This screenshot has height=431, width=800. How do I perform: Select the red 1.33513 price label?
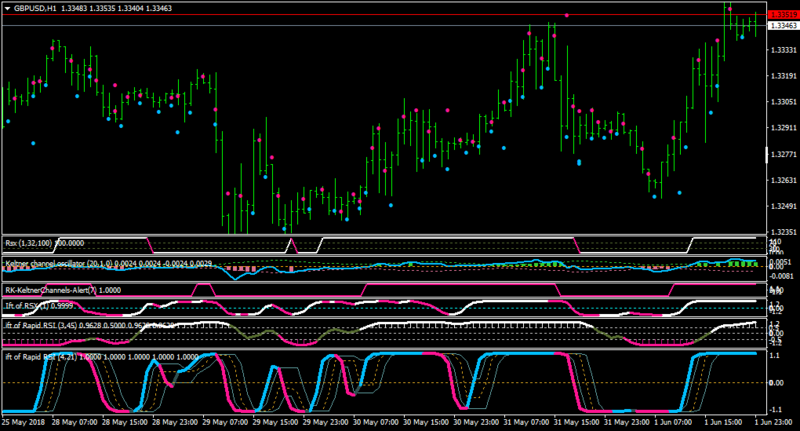[782, 15]
